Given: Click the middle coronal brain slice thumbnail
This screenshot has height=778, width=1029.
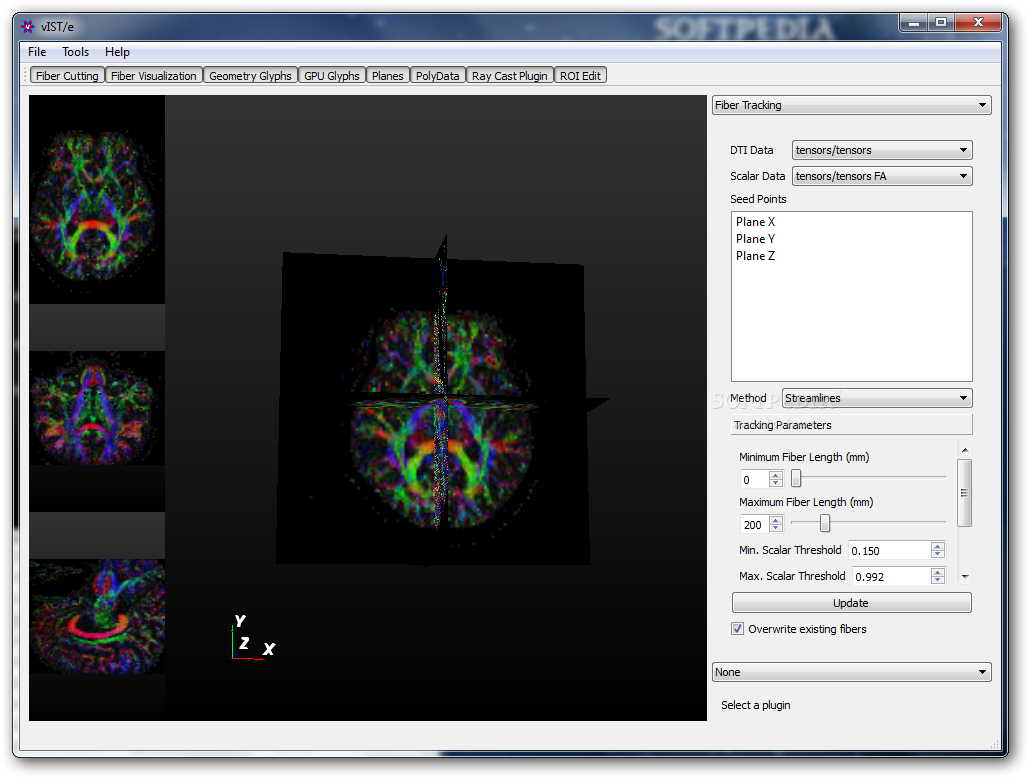Looking at the screenshot, I should coord(96,408).
